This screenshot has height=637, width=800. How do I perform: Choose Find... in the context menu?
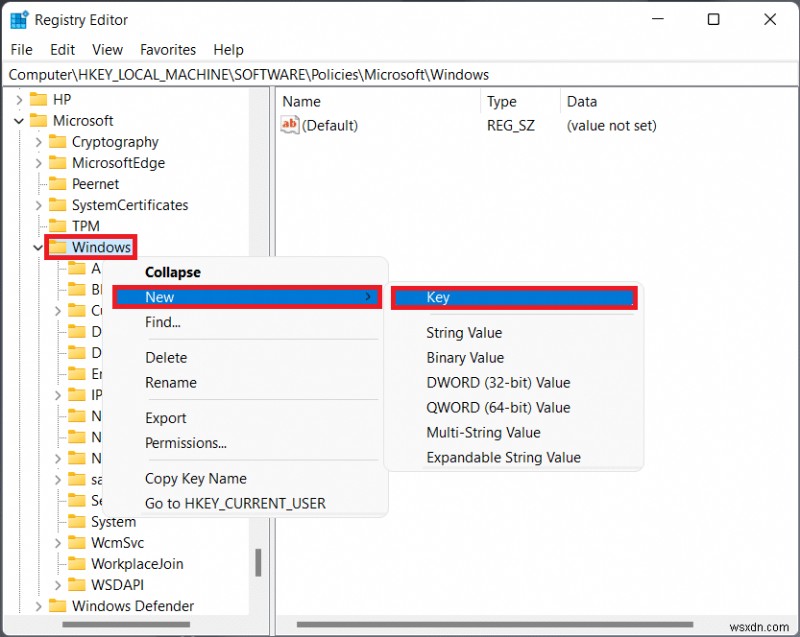click(246, 322)
